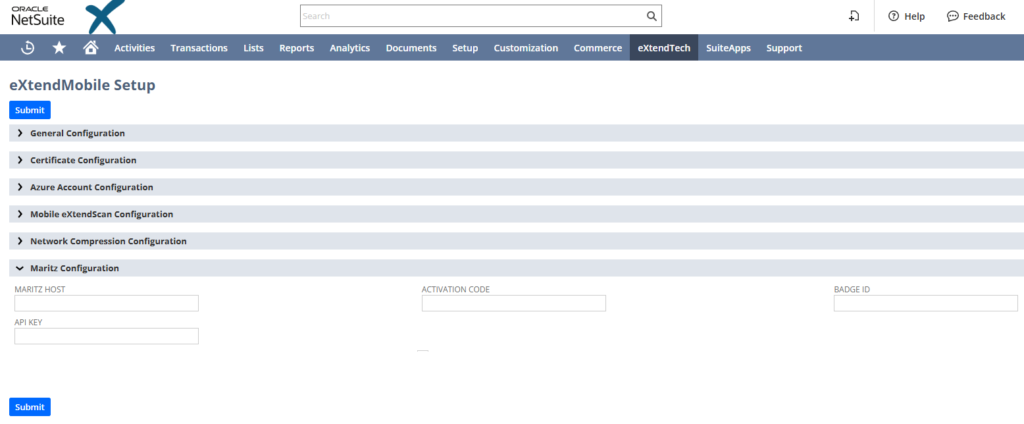Click the bottom Submit button
Screen dimensions: 1024x424
click(30, 407)
